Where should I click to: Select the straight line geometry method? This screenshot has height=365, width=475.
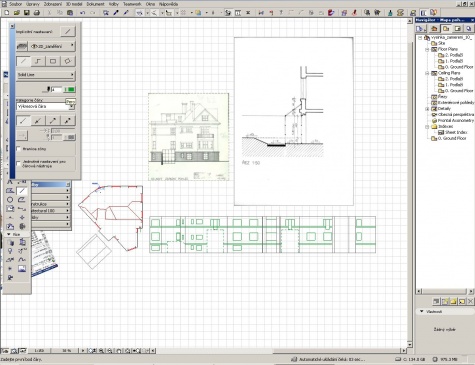tap(23, 61)
